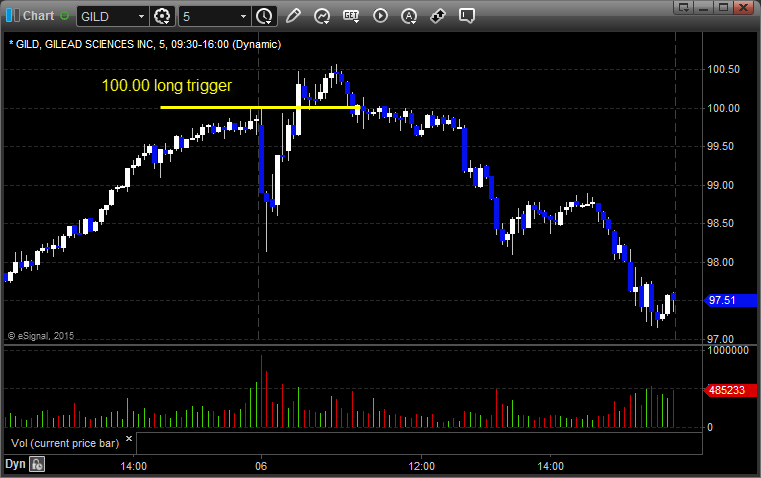Click the play replay button
761x478 pixels.
(380, 16)
